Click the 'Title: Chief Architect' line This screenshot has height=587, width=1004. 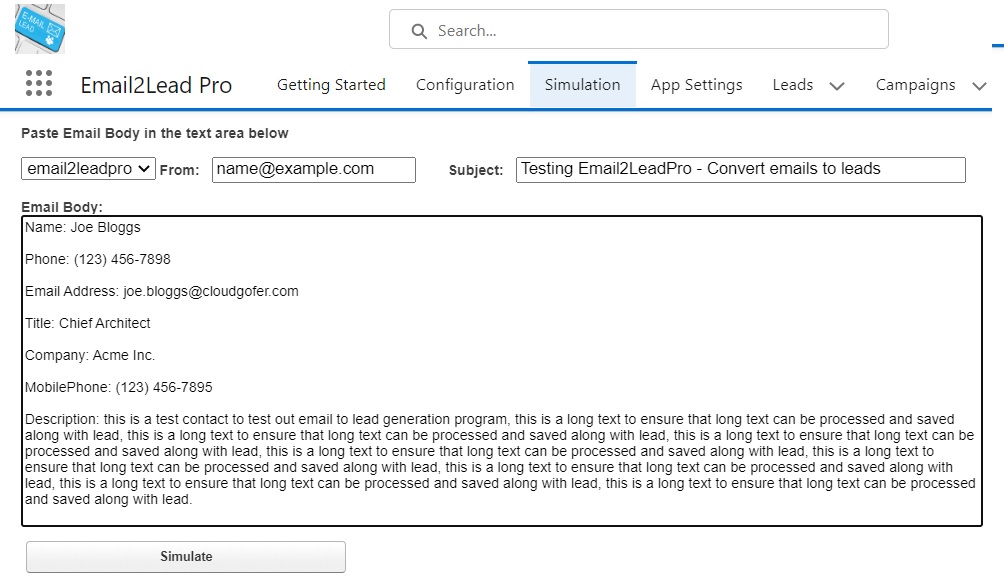pos(88,323)
